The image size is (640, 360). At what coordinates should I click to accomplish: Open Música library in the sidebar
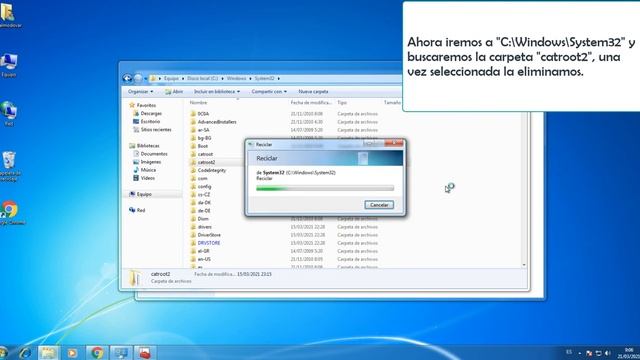point(144,170)
